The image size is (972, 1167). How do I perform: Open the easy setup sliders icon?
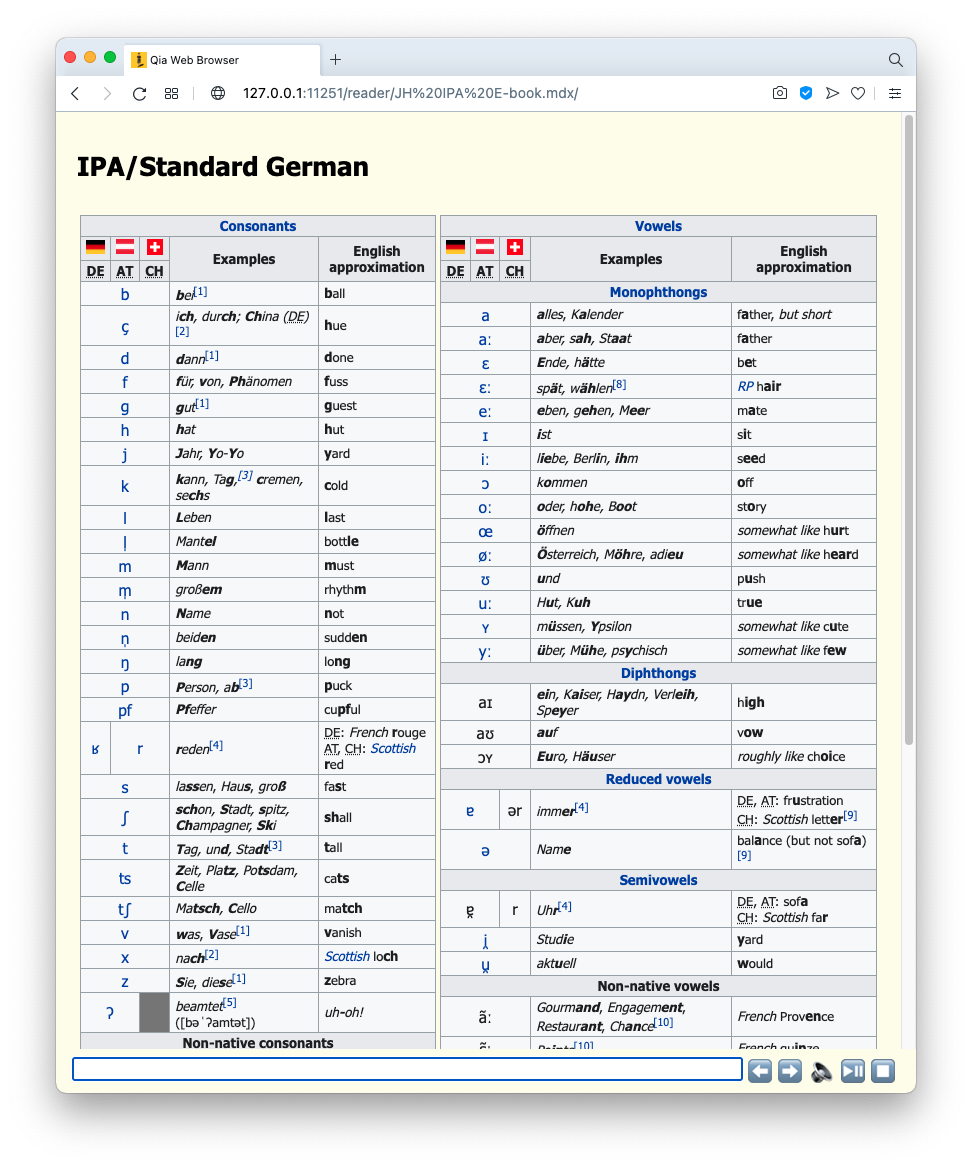point(895,93)
